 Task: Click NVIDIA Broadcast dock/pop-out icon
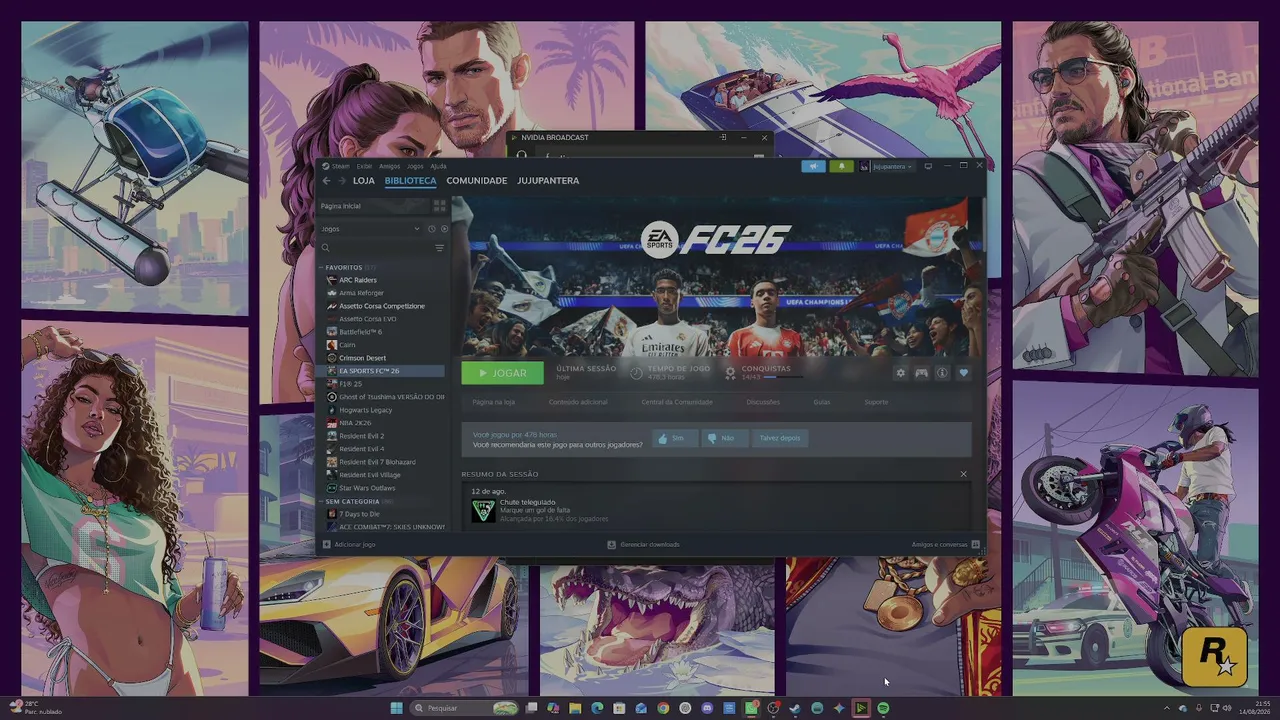[722, 137]
